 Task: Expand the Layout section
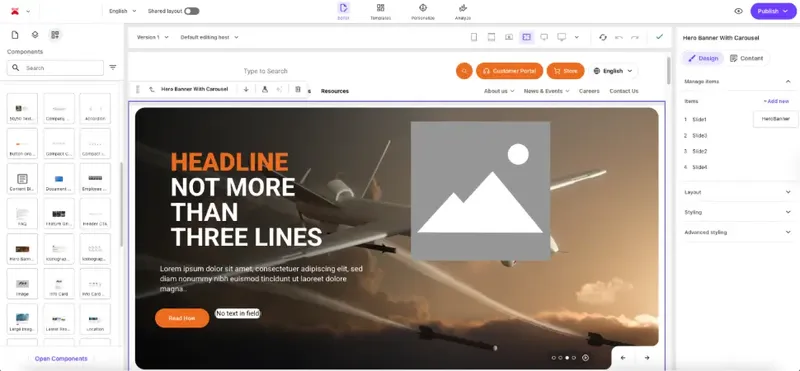tap(737, 192)
